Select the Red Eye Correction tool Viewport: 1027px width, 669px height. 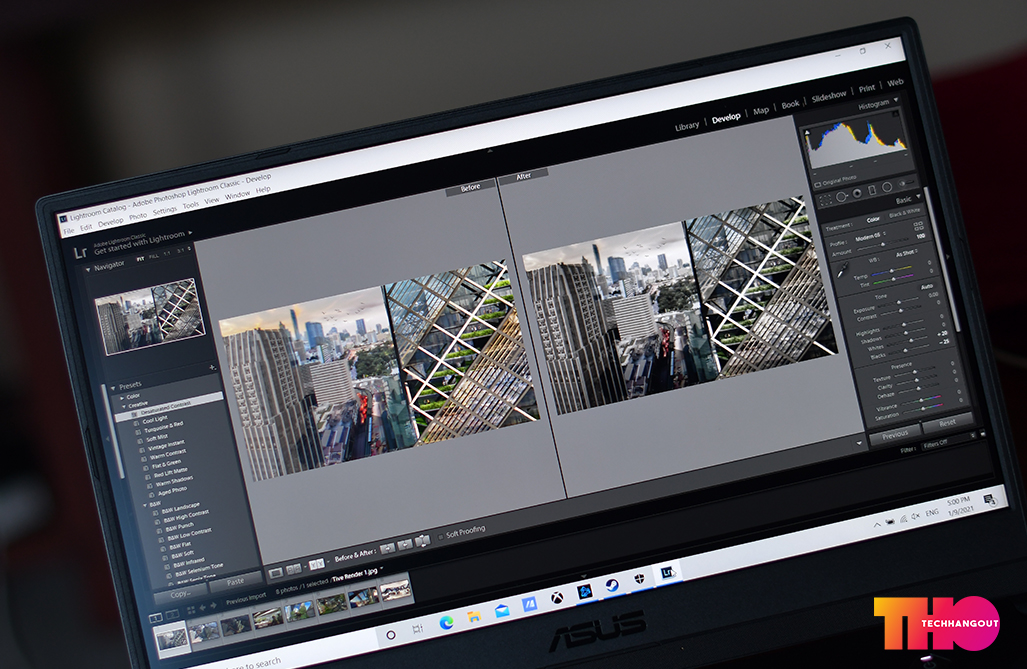[857, 193]
